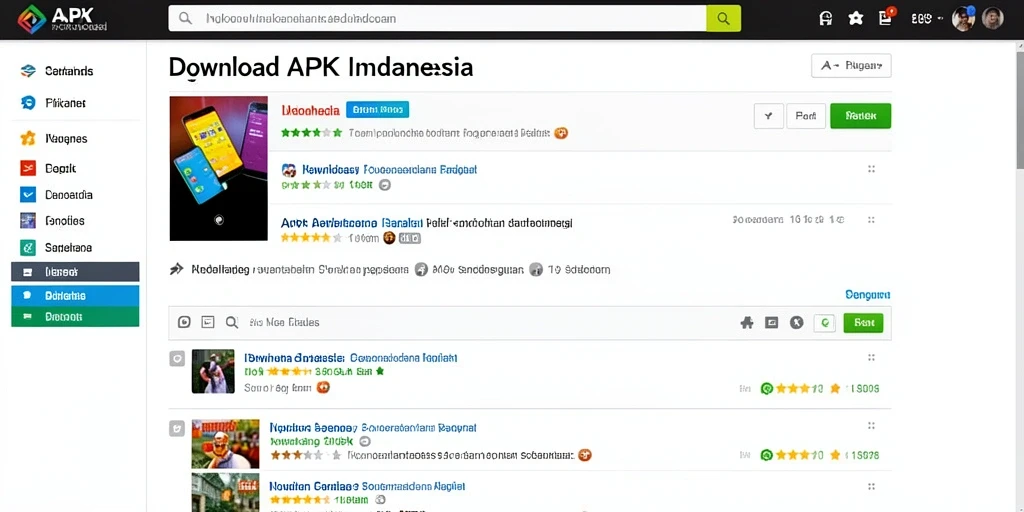Focus the header search input field

click(x=438, y=18)
